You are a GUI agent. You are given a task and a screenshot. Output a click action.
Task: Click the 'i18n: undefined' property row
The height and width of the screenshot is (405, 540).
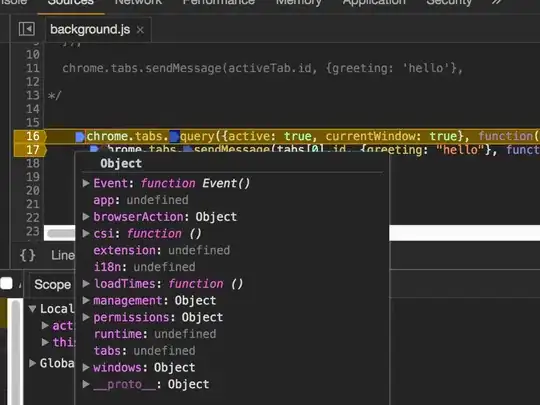144,267
